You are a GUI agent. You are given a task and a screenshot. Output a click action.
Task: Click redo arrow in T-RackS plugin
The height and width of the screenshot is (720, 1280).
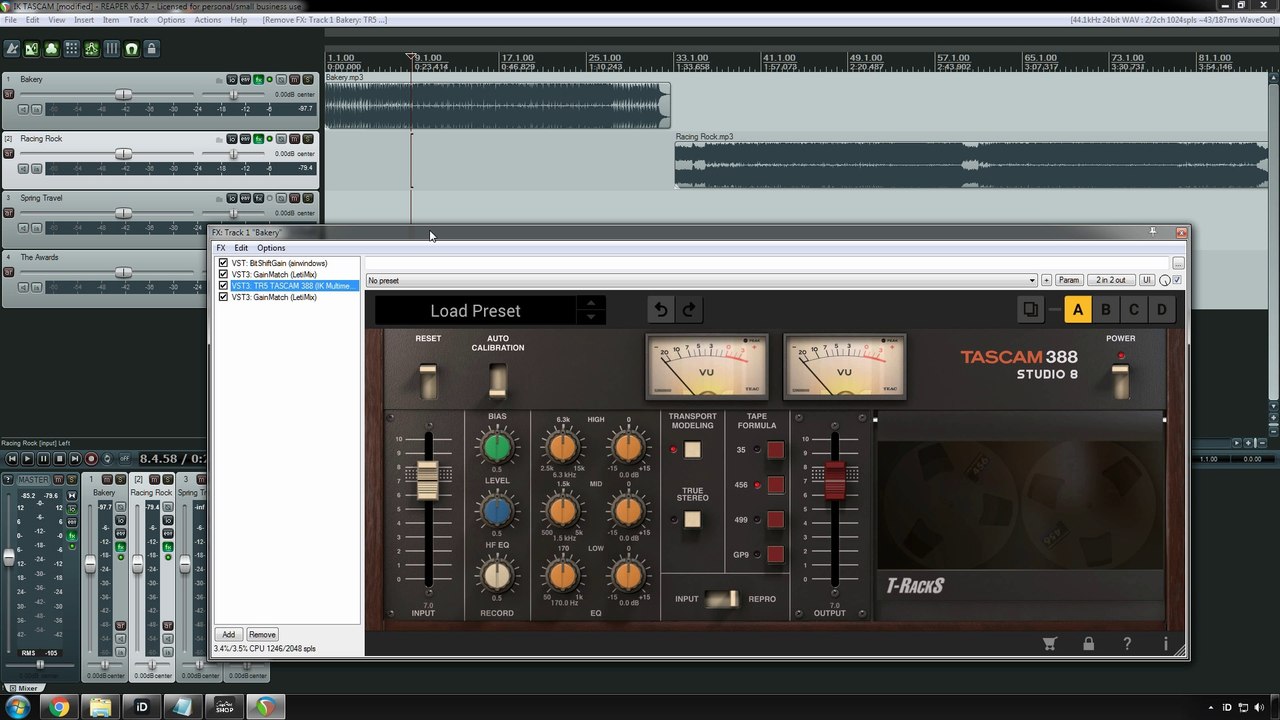click(689, 310)
